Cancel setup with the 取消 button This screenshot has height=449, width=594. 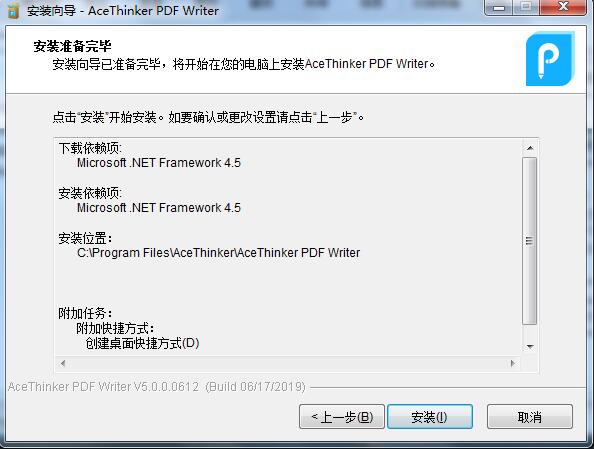click(530, 417)
